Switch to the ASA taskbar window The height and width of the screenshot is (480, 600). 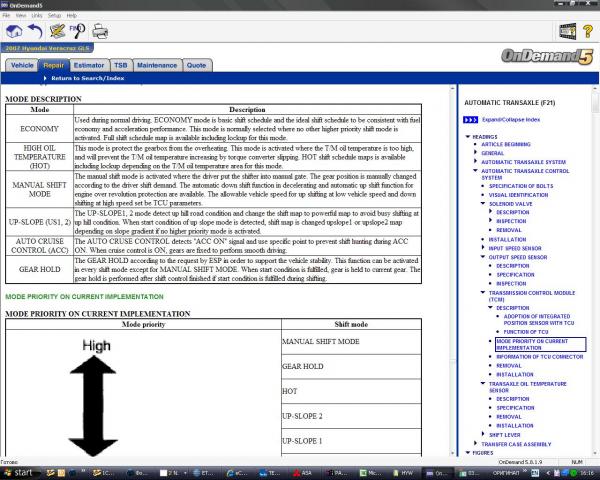[x=302, y=473]
